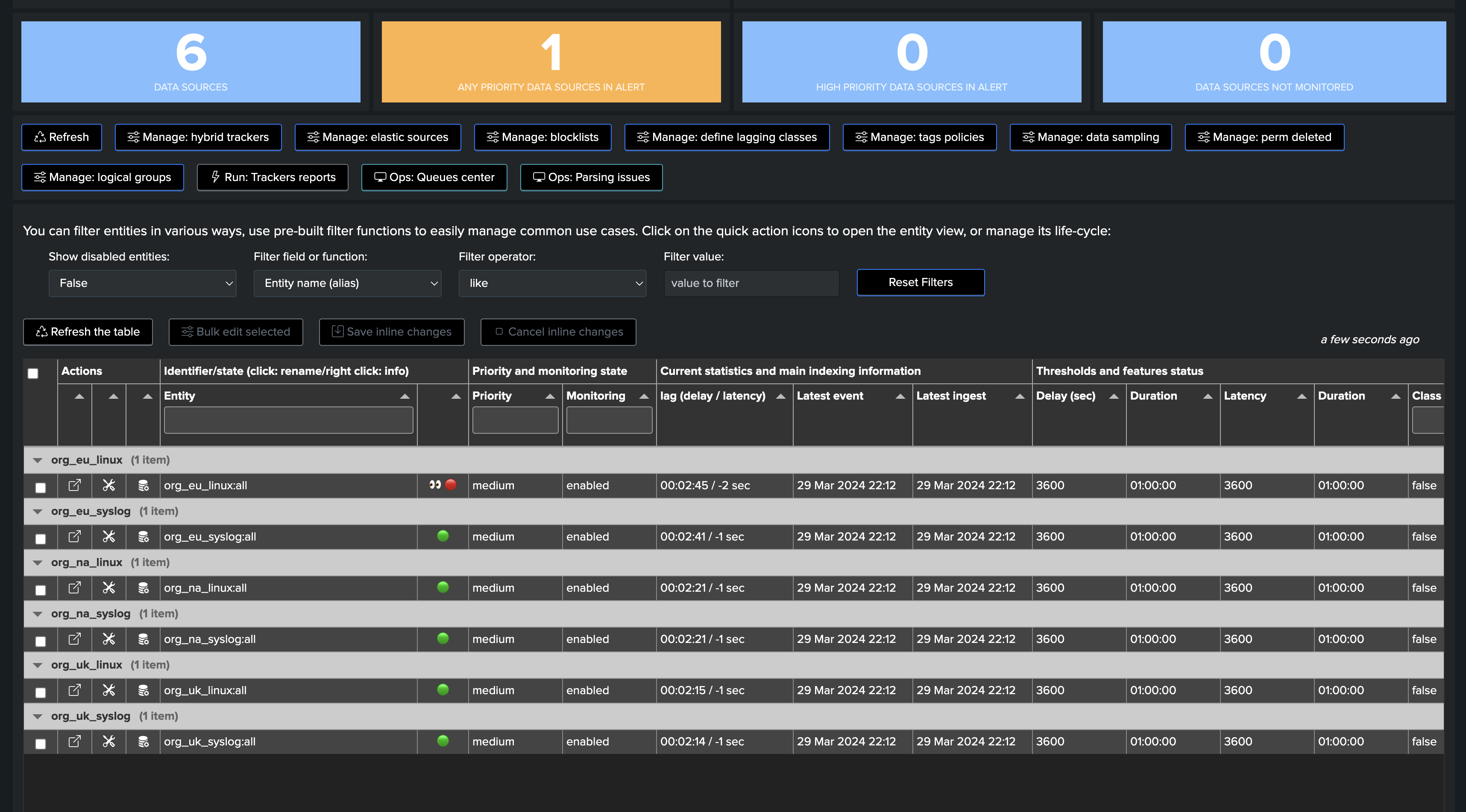This screenshot has height=812, width=1466.
Task: Open Show disabled entities dropdown
Action: (142, 283)
